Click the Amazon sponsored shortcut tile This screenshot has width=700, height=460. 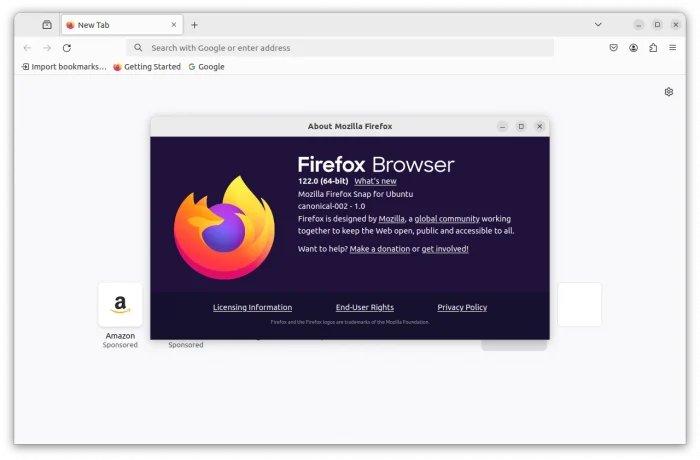click(120, 305)
